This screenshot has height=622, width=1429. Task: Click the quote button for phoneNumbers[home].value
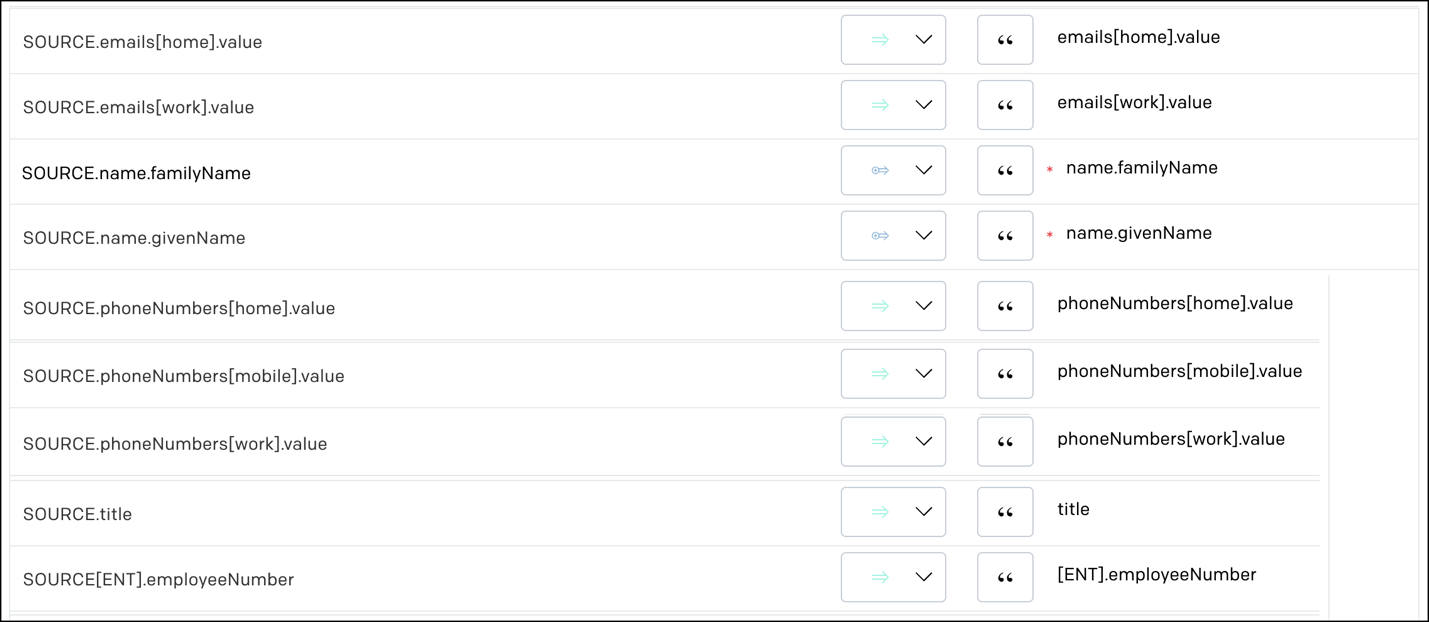click(x=1005, y=306)
